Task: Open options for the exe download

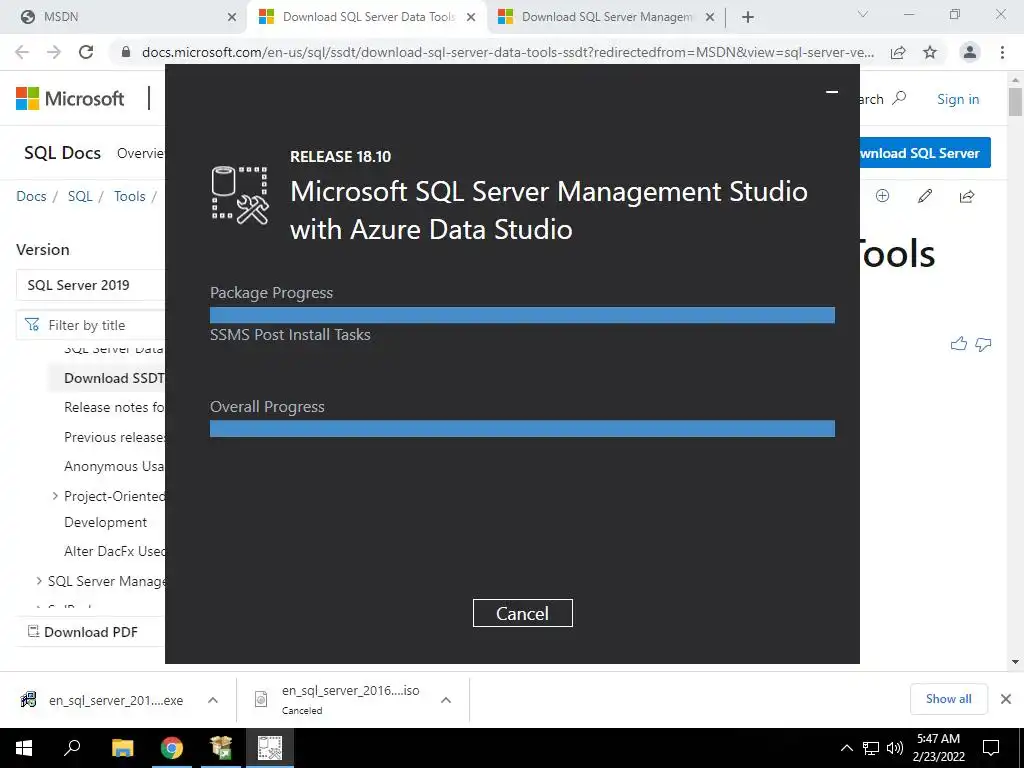Action: [213, 700]
